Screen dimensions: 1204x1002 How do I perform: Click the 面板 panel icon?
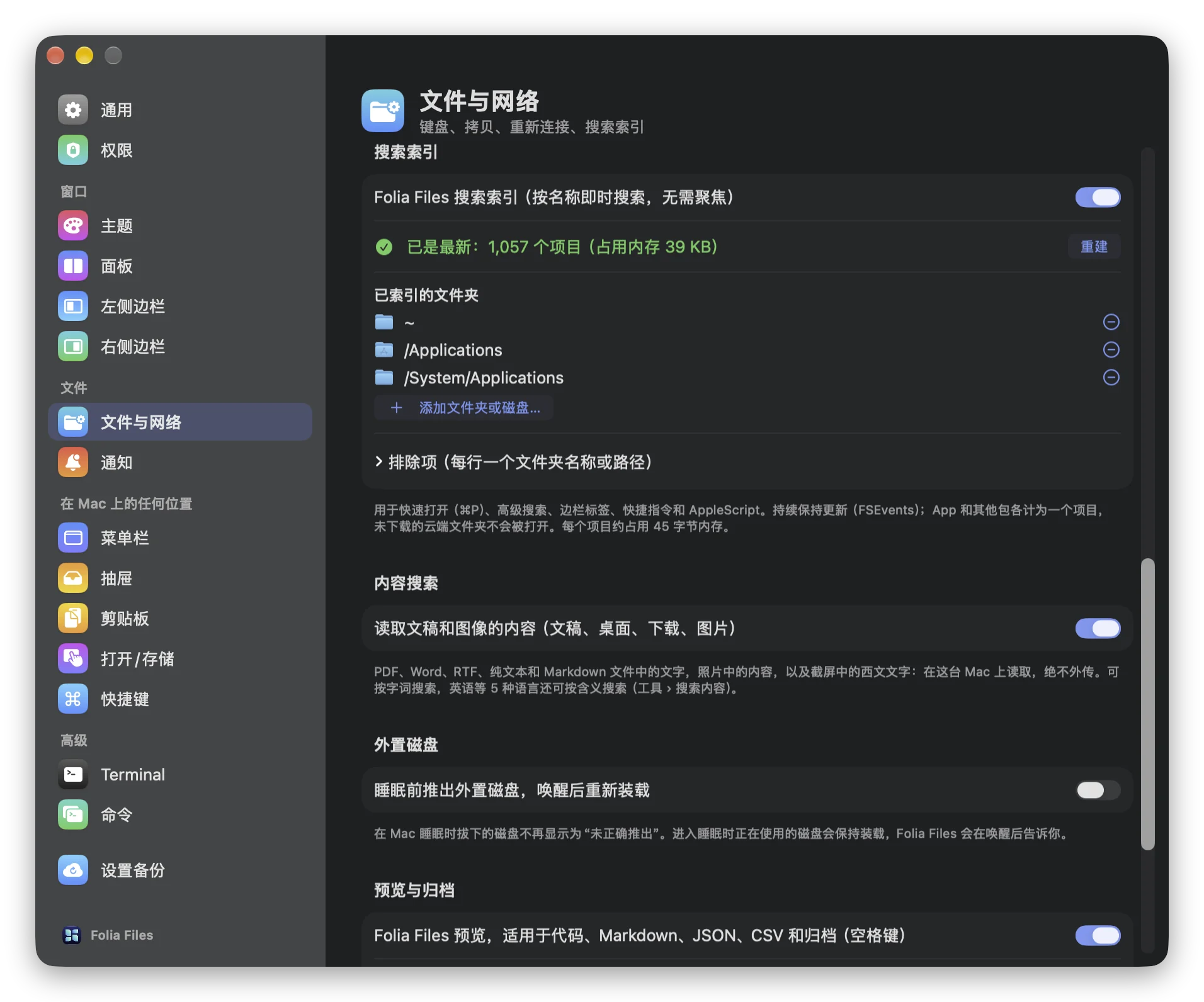click(x=73, y=266)
